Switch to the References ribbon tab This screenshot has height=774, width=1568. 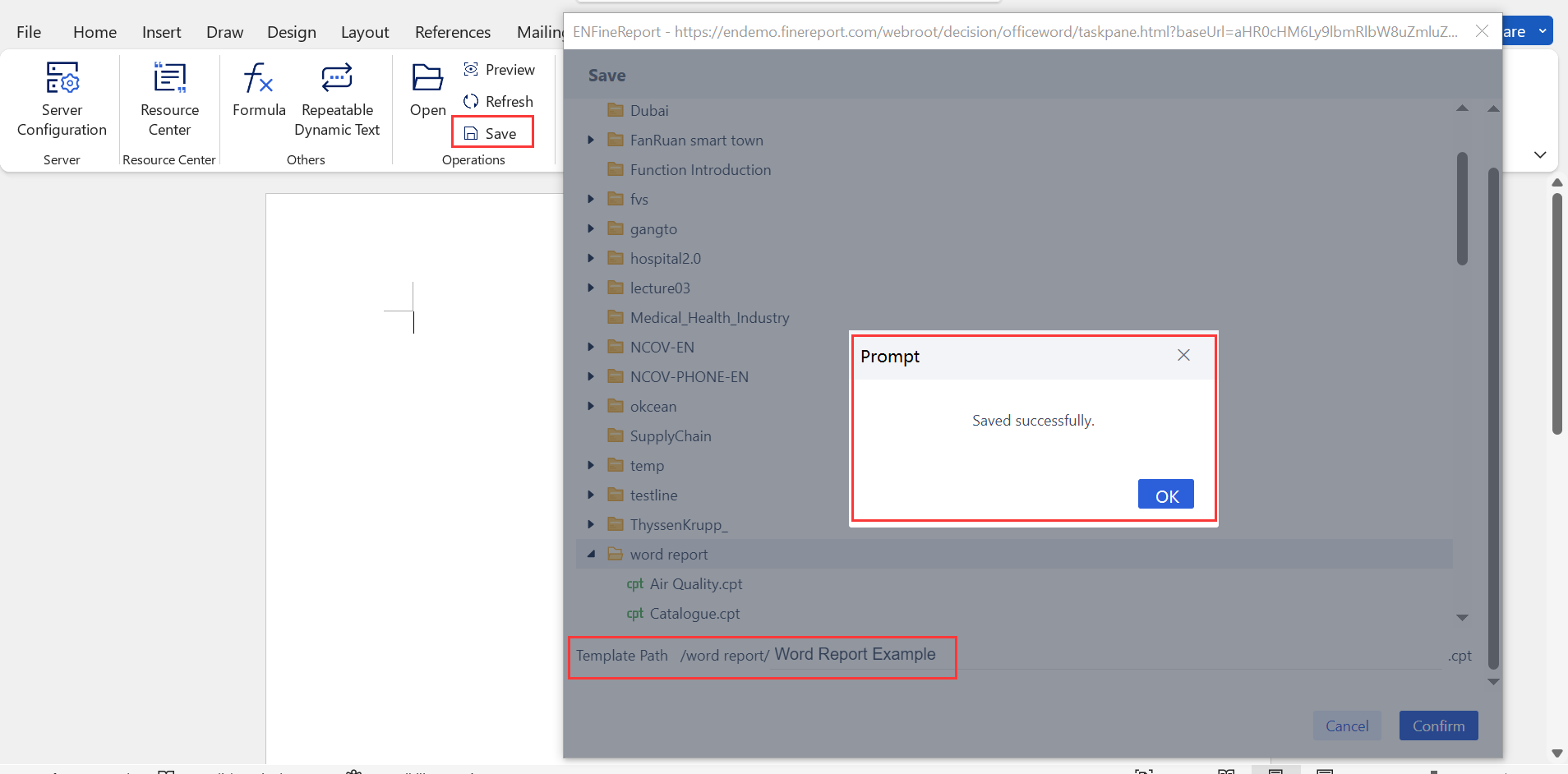coord(453,32)
